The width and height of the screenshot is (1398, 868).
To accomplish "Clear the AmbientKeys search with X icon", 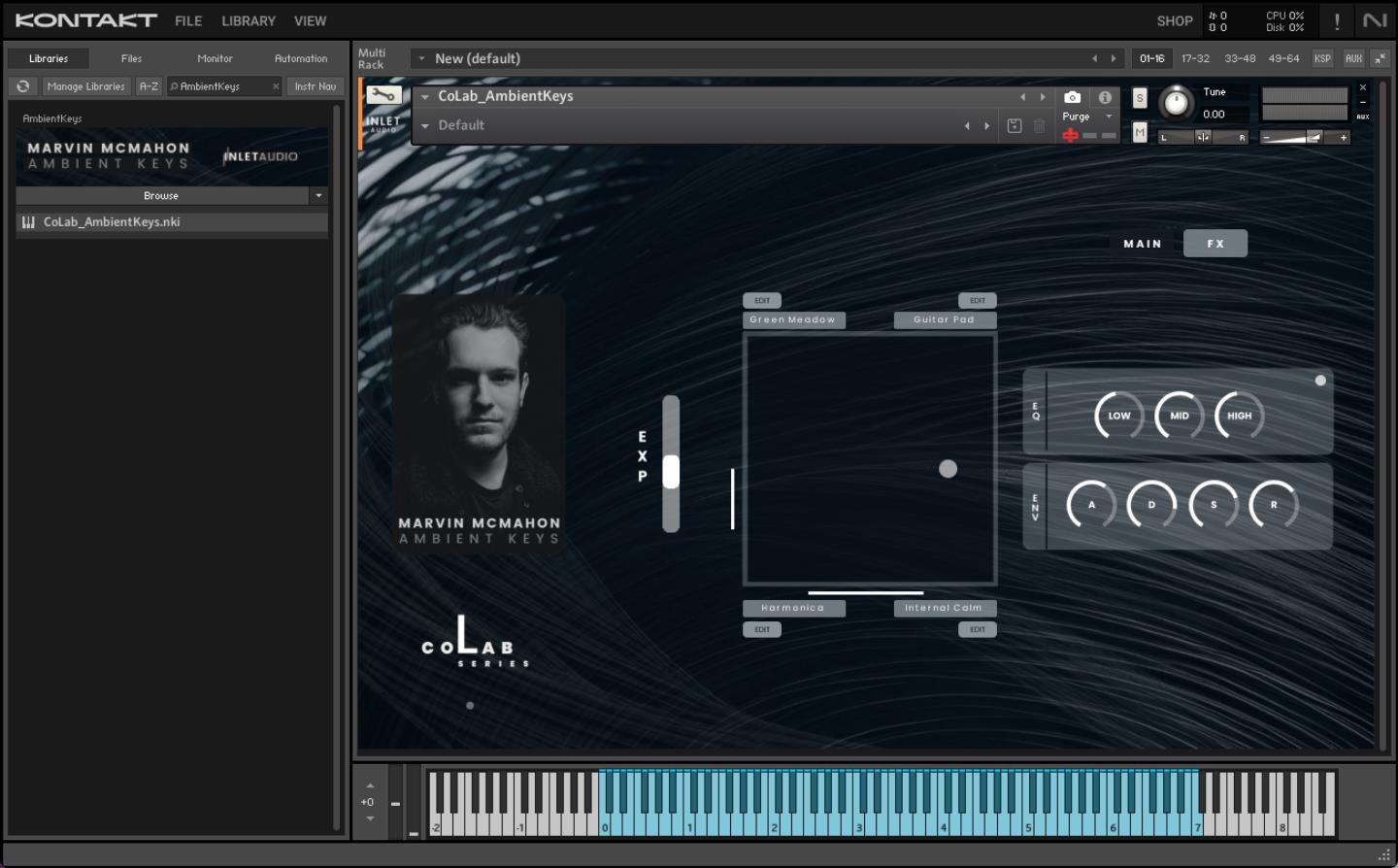I will coord(276,86).
